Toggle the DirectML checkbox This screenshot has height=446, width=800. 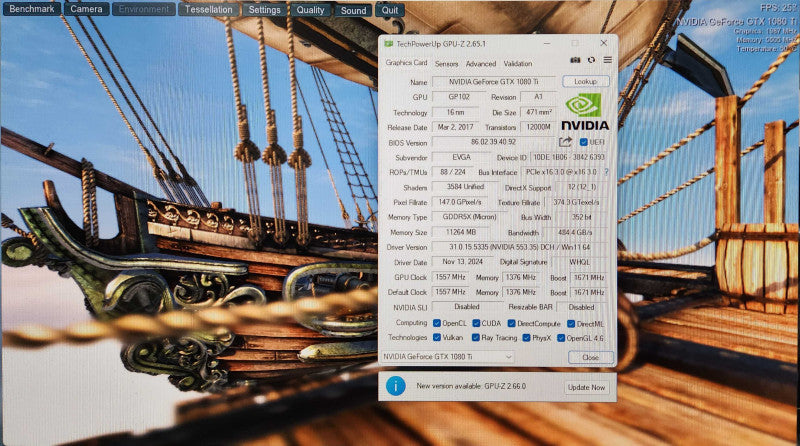[571, 324]
